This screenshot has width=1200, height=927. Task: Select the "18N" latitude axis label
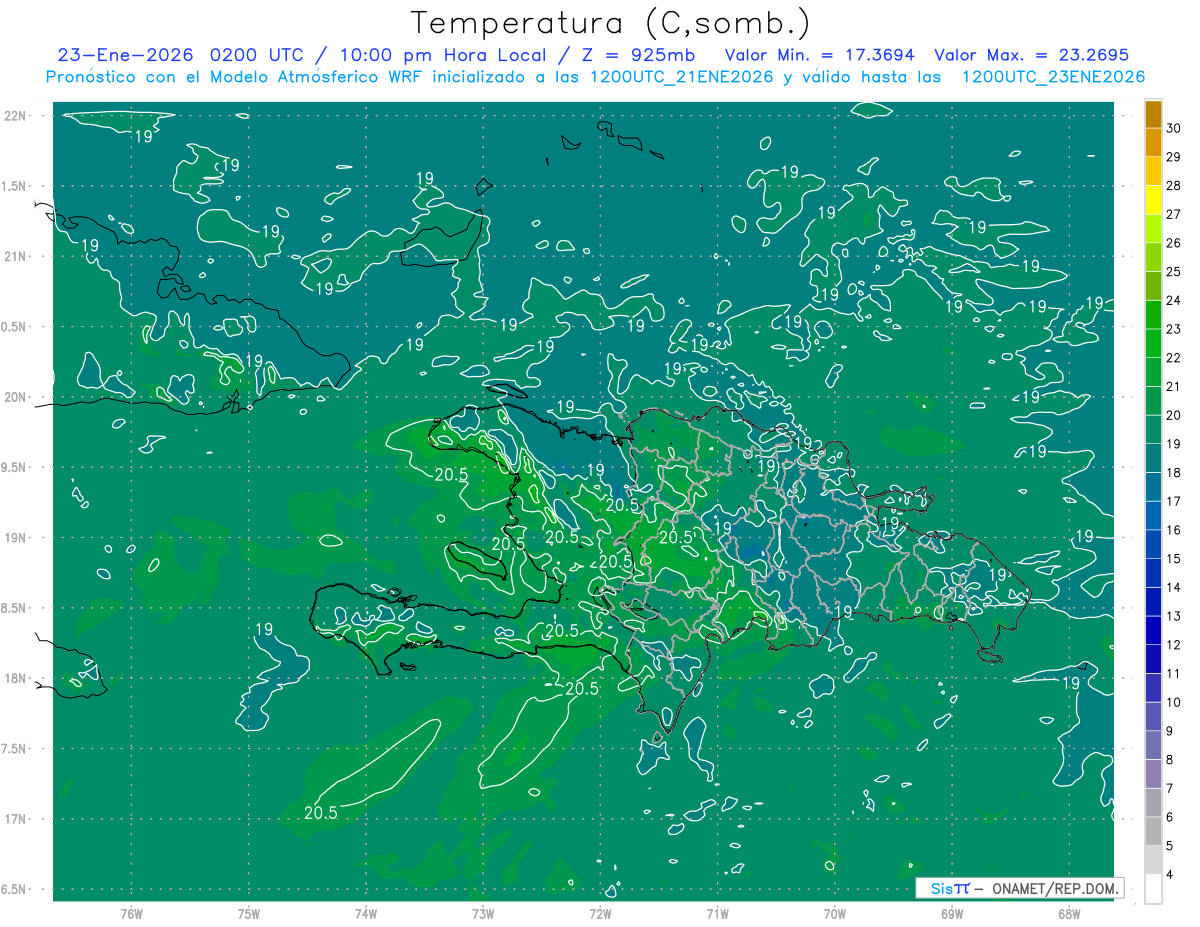click(15, 678)
